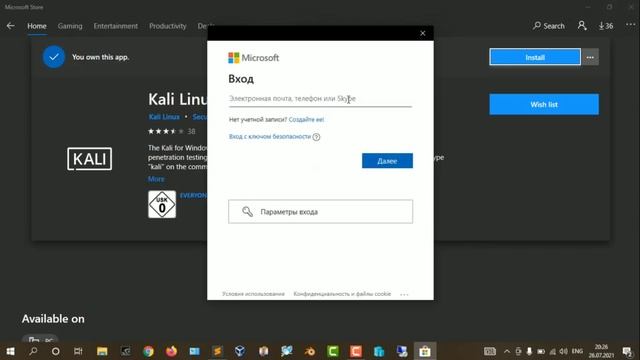640x360 pixels.
Task: Click the blue 'Далее' button
Action: pyautogui.click(x=387, y=161)
